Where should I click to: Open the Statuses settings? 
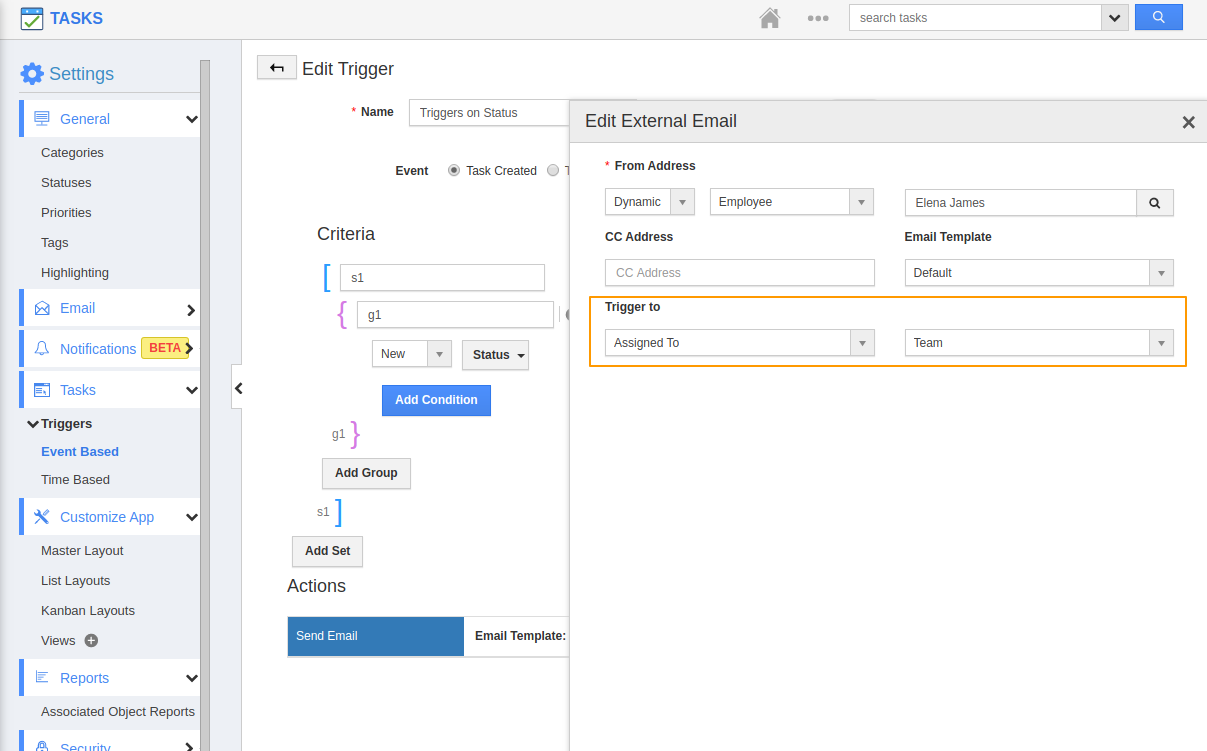(x=66, y=183)
